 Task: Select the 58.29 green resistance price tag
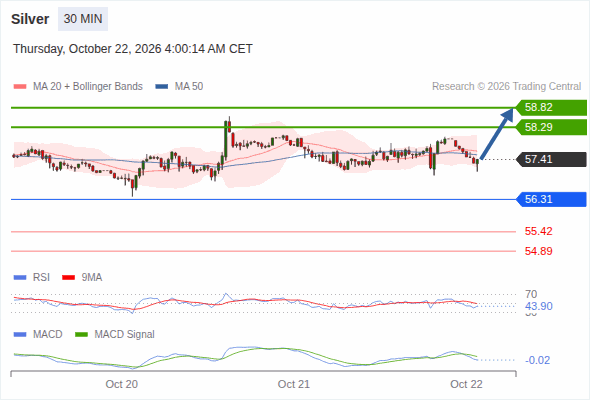[551, 127]
